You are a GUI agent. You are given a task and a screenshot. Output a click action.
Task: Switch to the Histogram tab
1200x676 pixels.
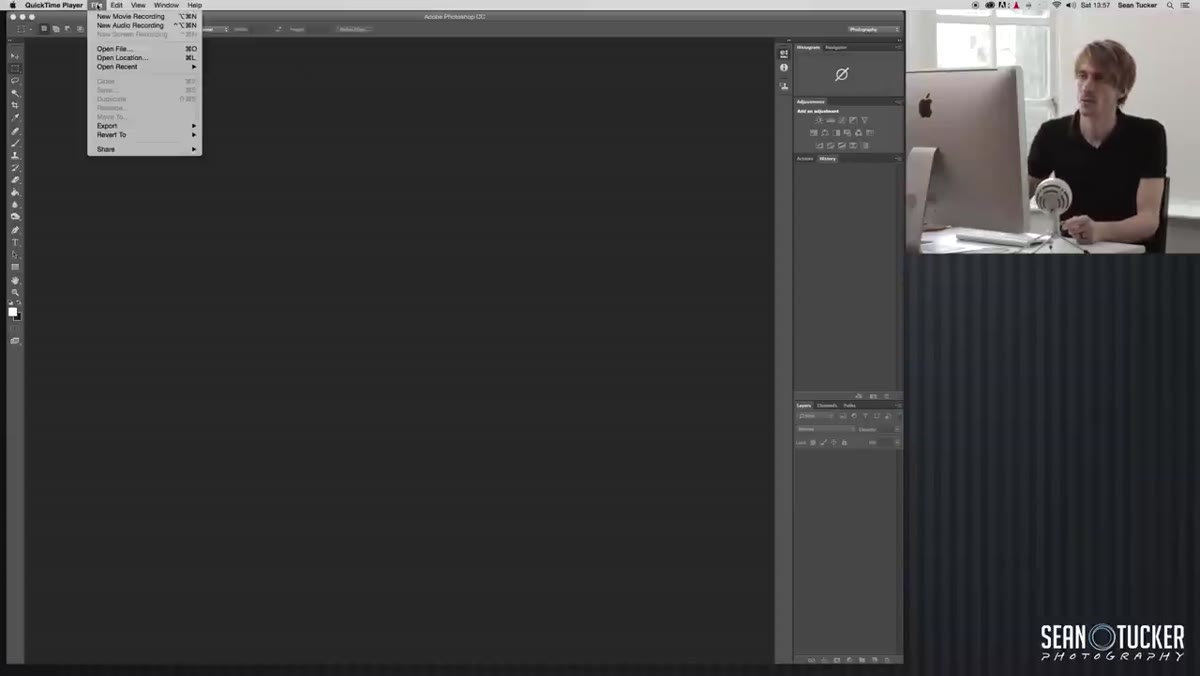808,47
